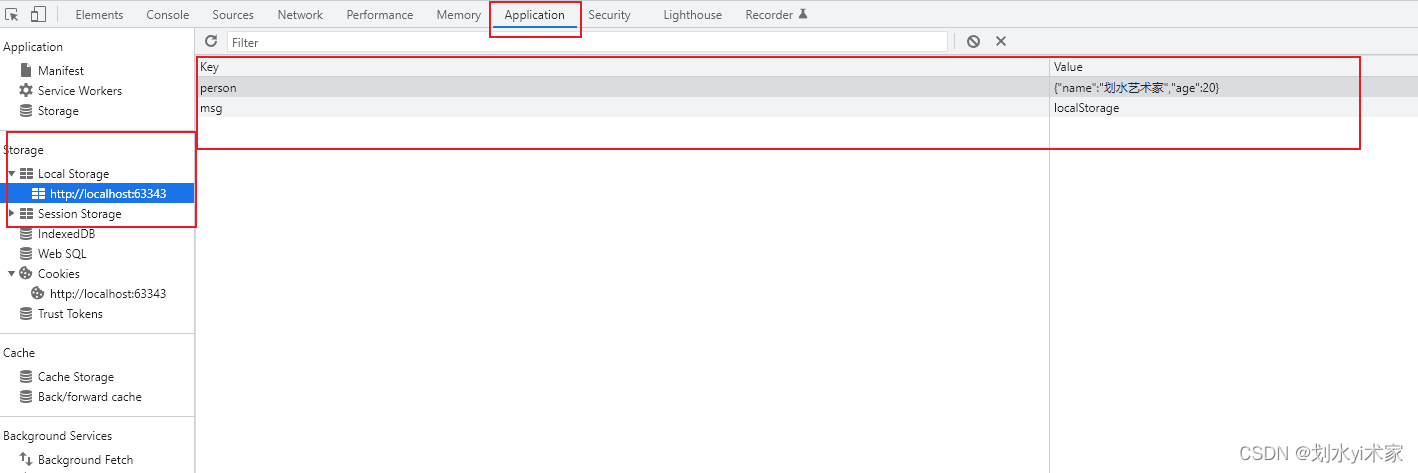The width and height of the screenshot is (1418, 473).
Task: Open the Sources tab
Action: pos(233,15)
